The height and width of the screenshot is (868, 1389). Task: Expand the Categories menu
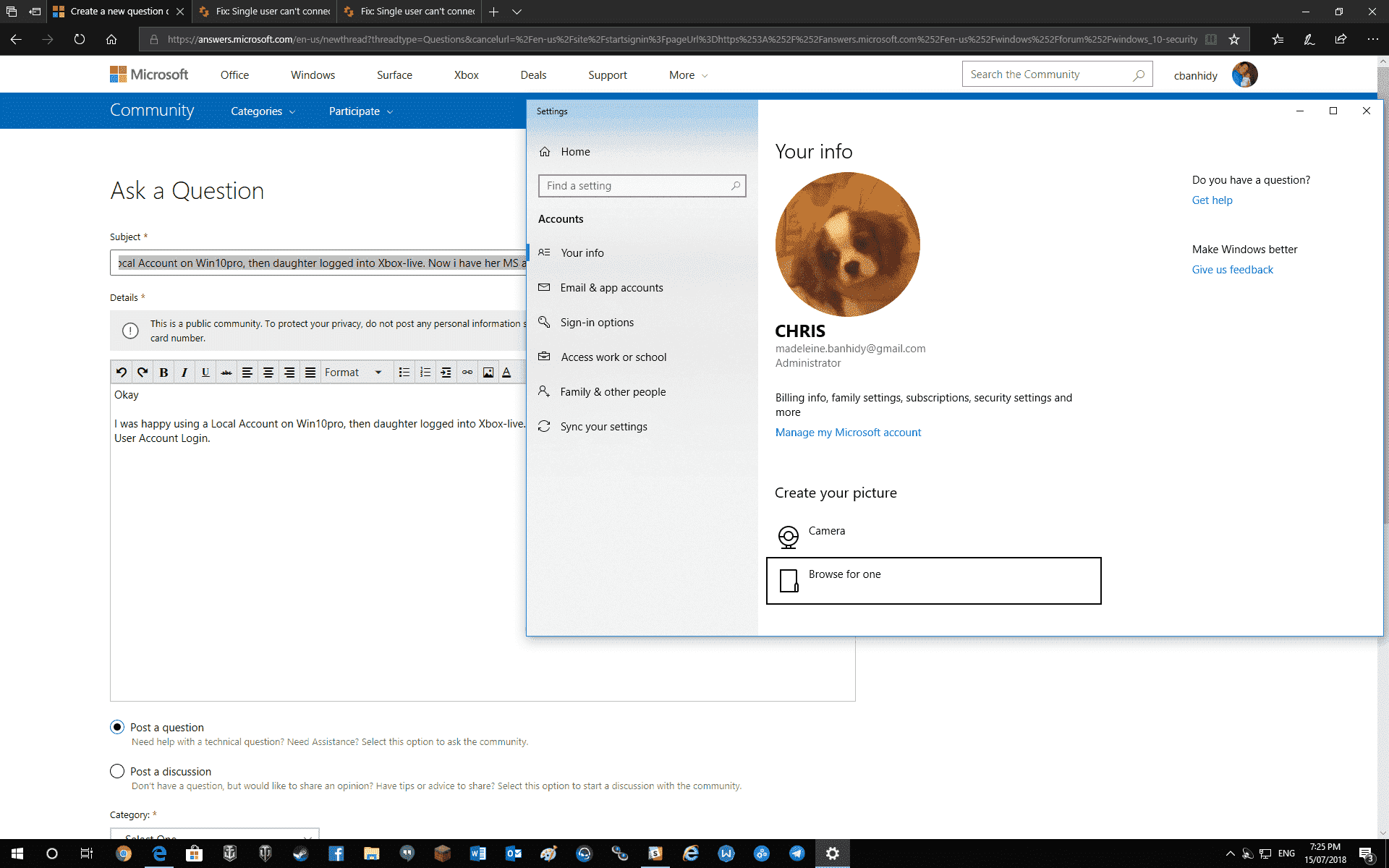(x=263, y=111)
